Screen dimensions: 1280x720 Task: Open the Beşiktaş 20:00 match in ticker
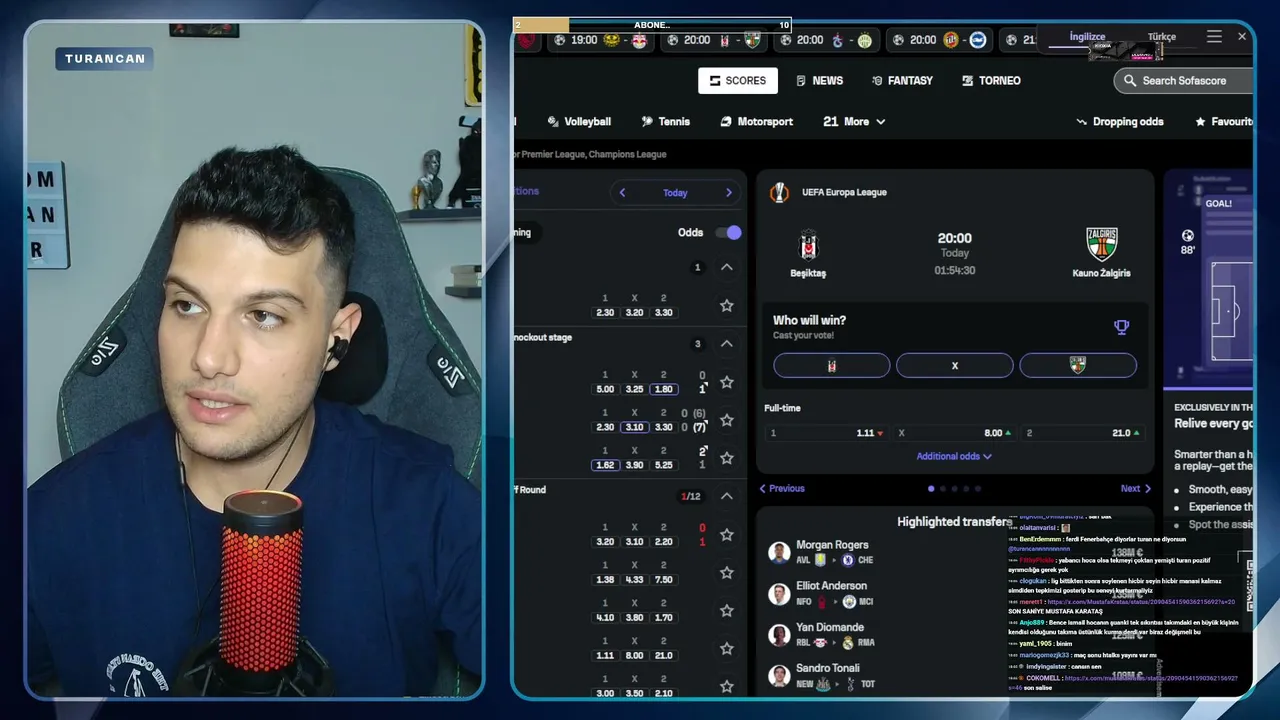(714, 40)
